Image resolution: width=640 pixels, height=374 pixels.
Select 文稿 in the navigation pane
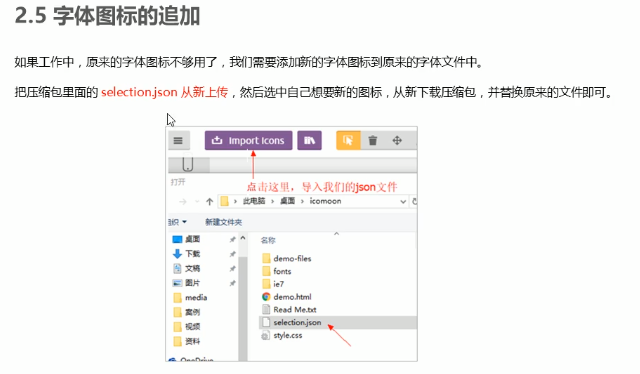click(x=192, y=268)
